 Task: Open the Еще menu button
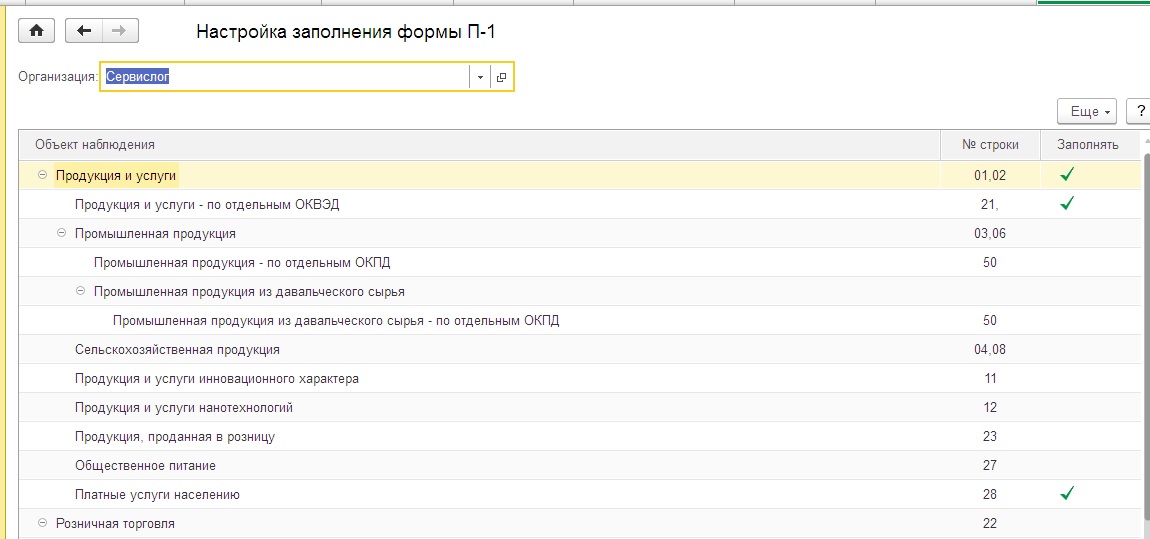click(x=1086, y=111)
